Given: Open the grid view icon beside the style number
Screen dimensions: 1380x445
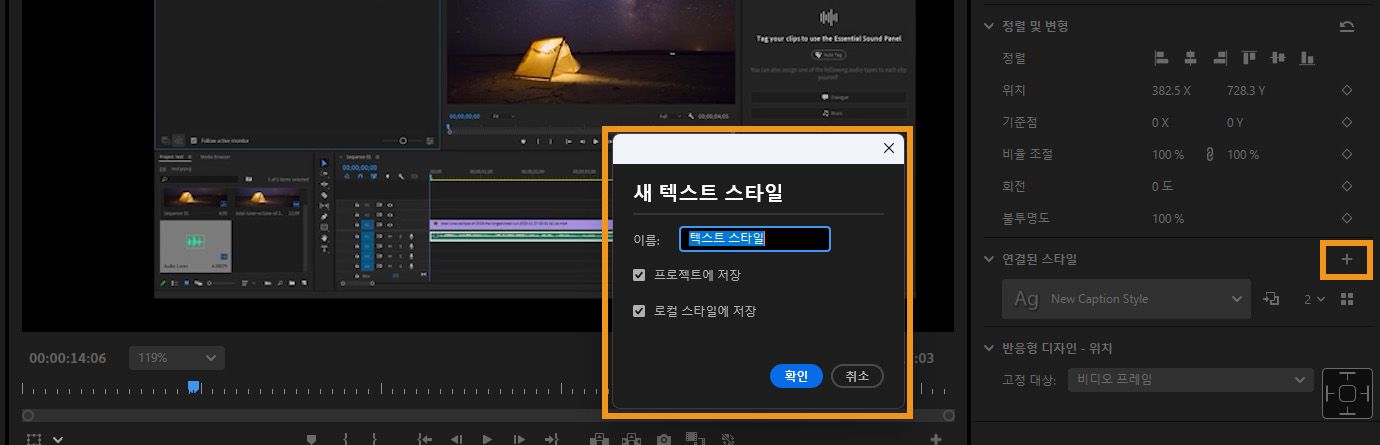Looking at the screenshot, I should coord(1346,299).
